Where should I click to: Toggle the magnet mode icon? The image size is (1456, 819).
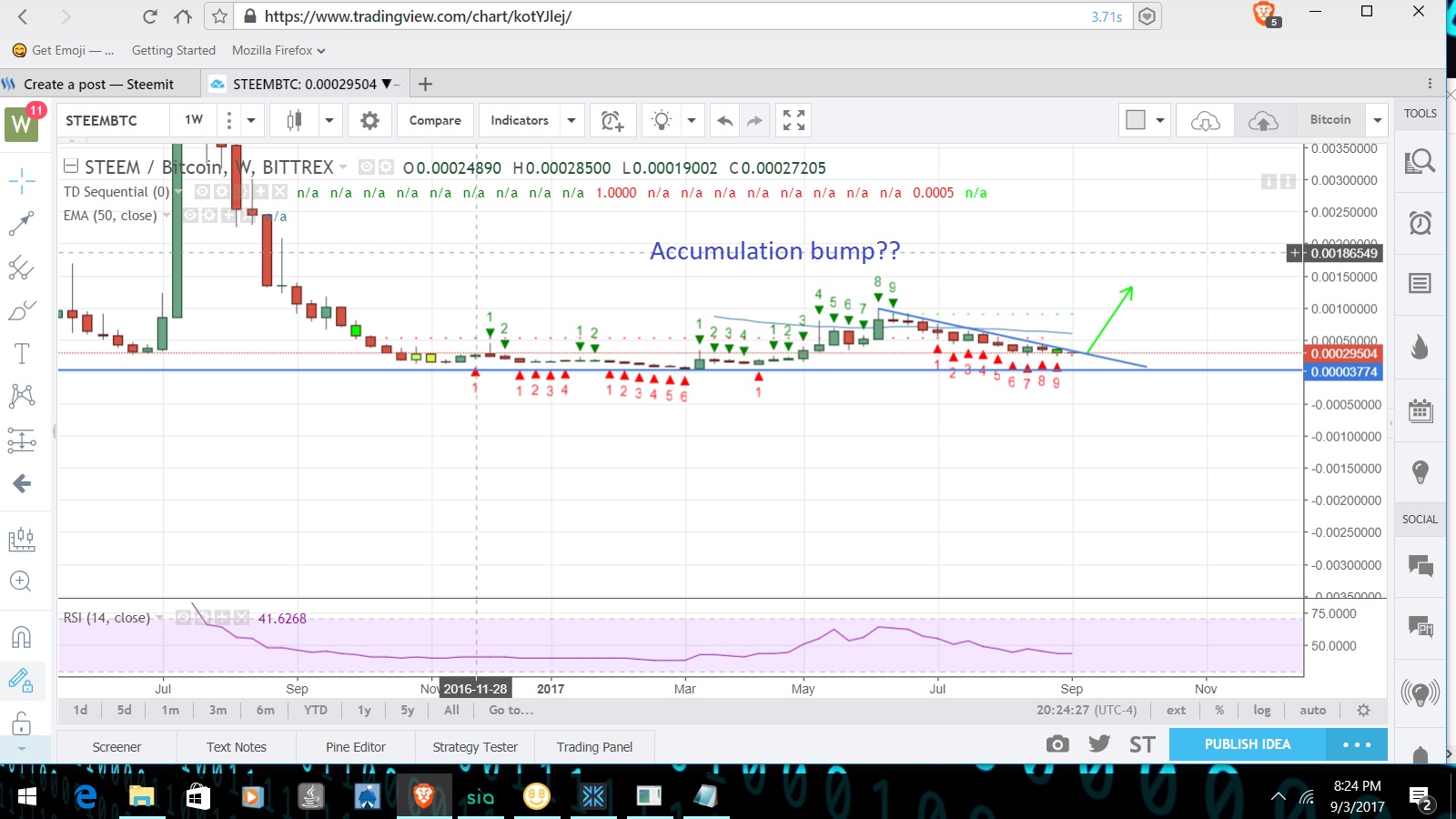pyautogui.click(x=22, y=636)
